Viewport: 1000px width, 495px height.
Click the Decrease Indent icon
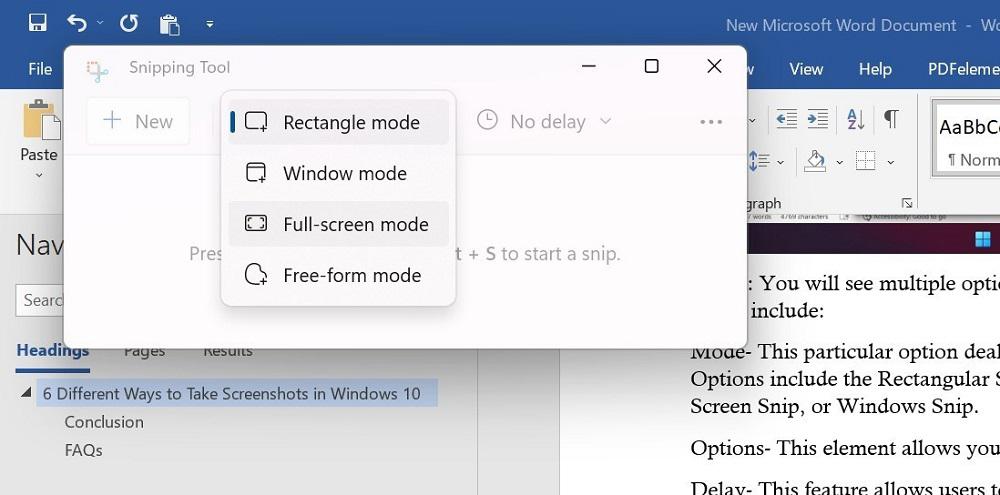click(787, 120)
